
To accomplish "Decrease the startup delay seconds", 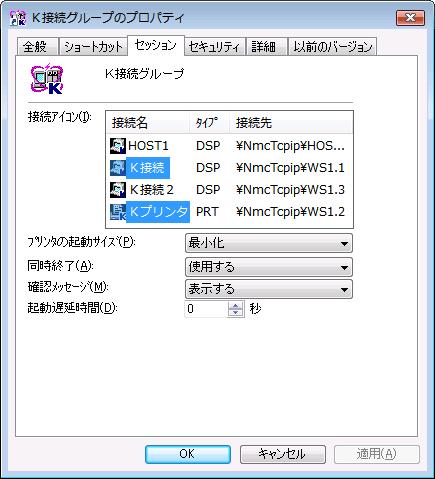I will (236, 313).
